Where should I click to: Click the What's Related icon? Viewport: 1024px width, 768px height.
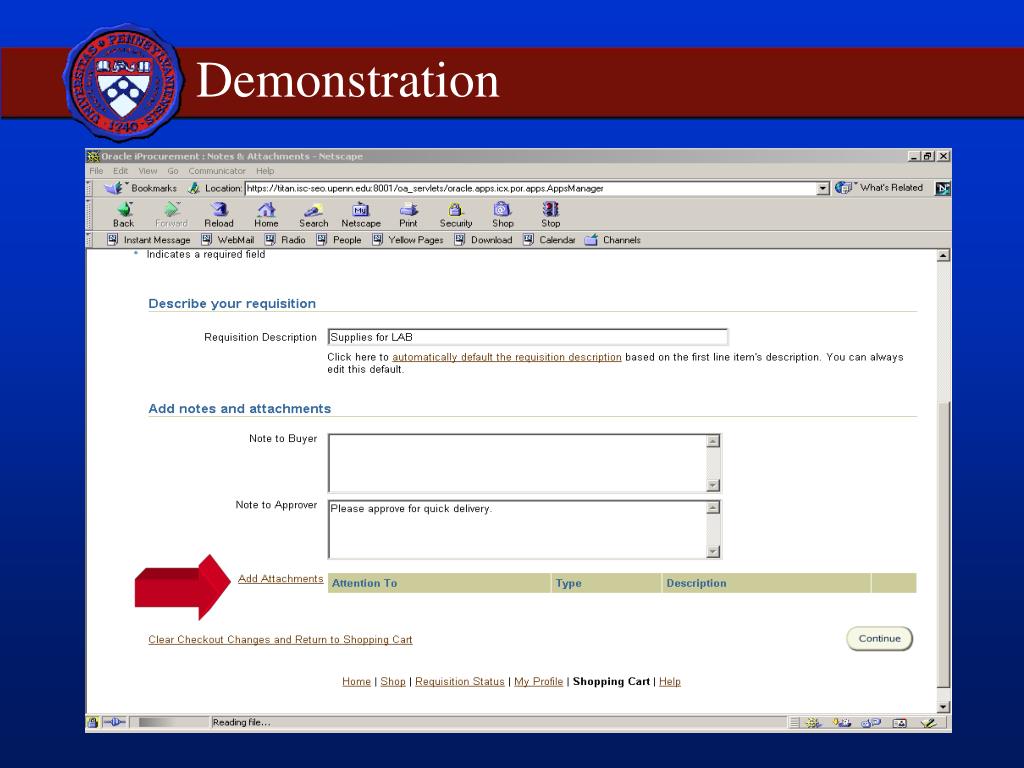pyautogui.click(x=843, y=187)
